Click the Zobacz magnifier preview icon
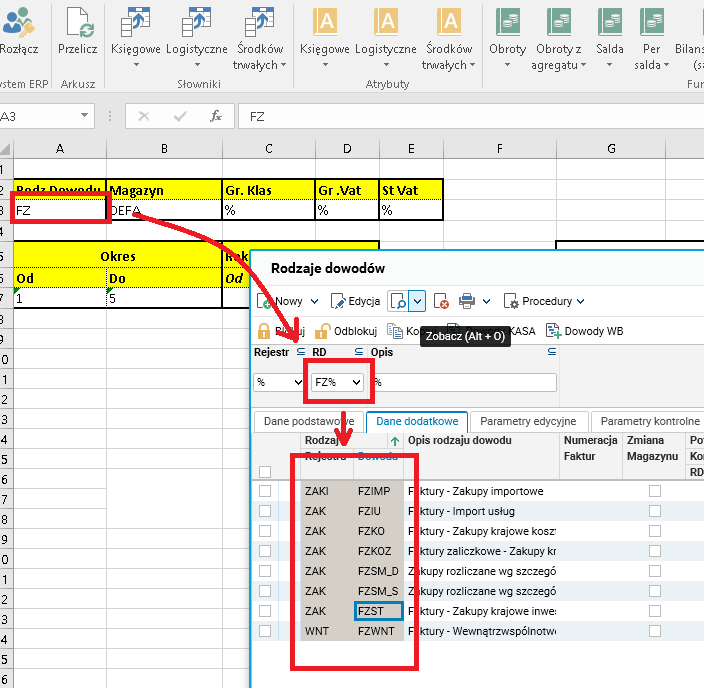704x688 pixels. [398, 301]
